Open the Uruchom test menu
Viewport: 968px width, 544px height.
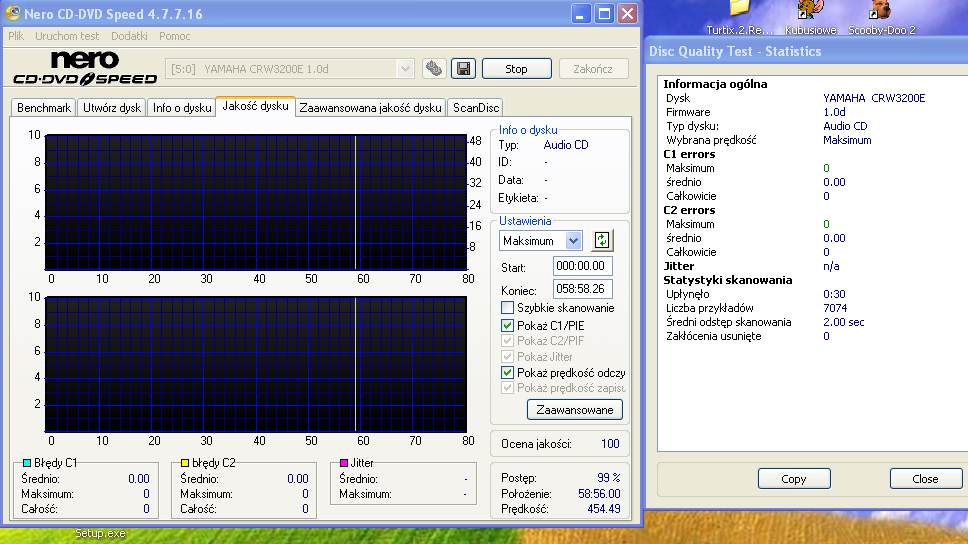[x=67, y=36]
